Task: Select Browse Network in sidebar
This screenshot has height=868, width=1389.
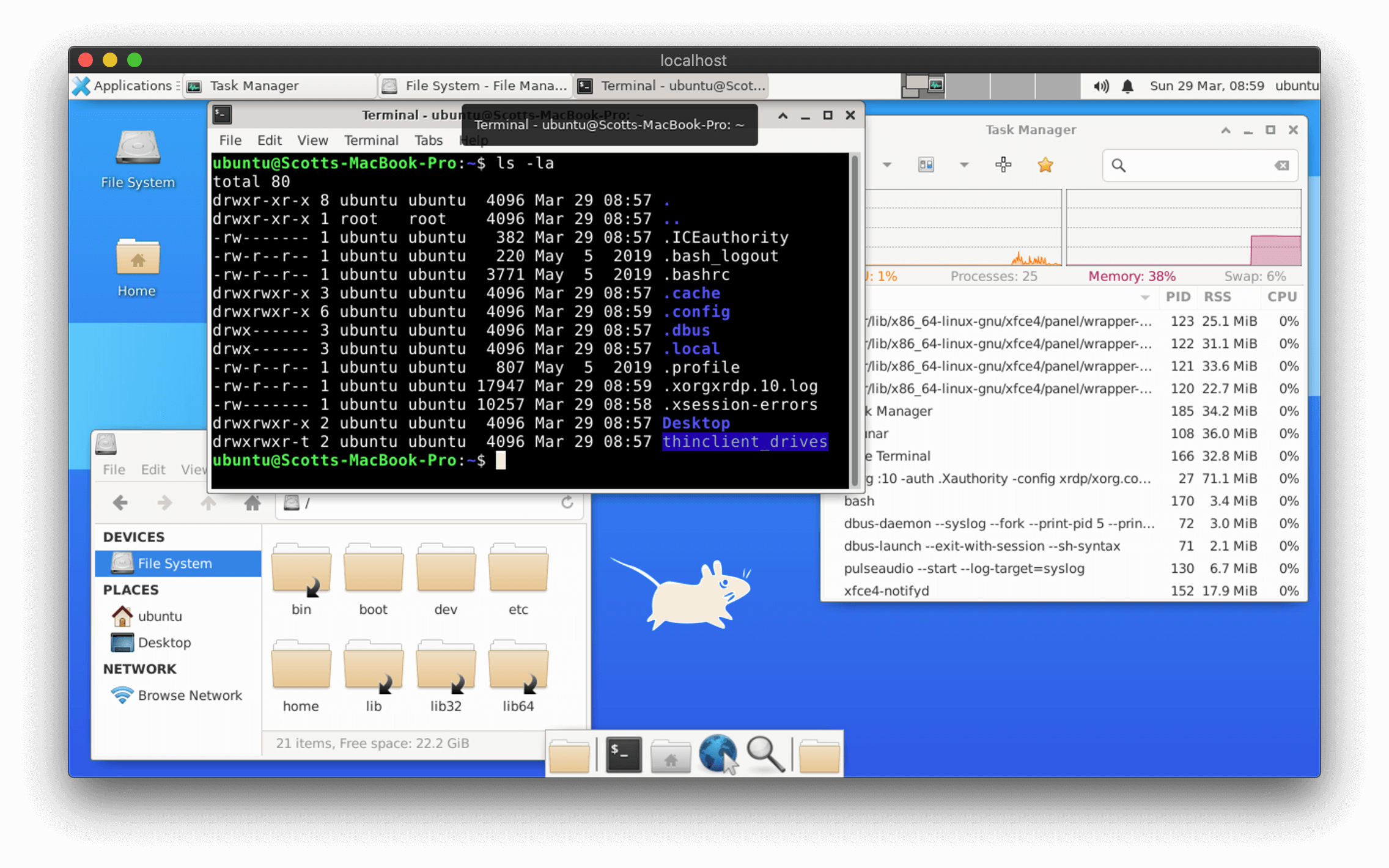Action: coord(190,696)
